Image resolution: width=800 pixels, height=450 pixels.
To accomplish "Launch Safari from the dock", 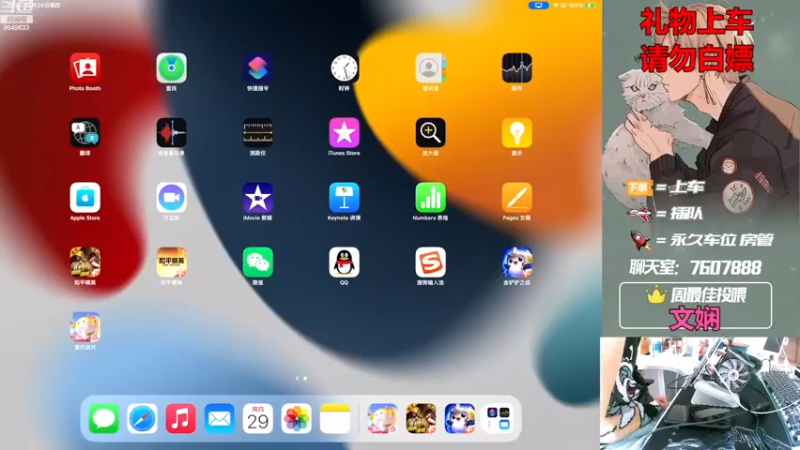I will (x=142, y=418).
